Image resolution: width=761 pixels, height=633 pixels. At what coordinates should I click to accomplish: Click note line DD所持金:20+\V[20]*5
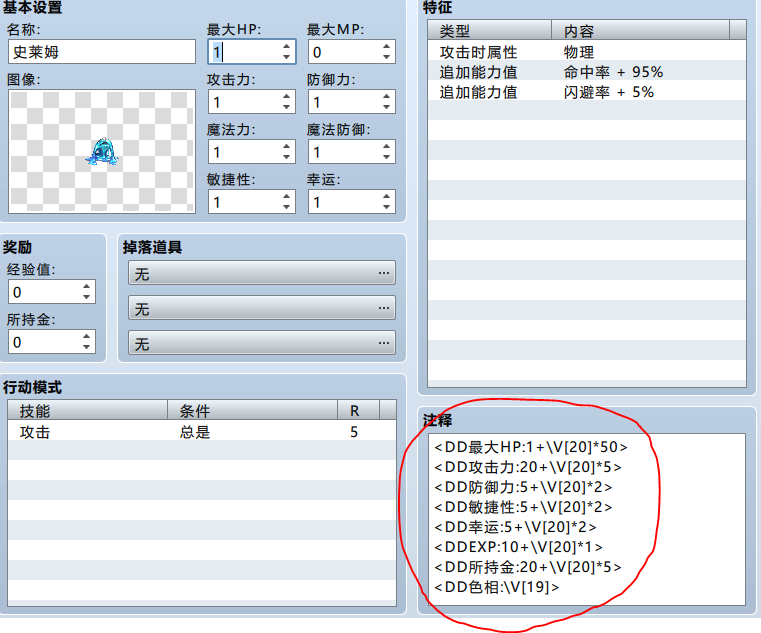528,566
